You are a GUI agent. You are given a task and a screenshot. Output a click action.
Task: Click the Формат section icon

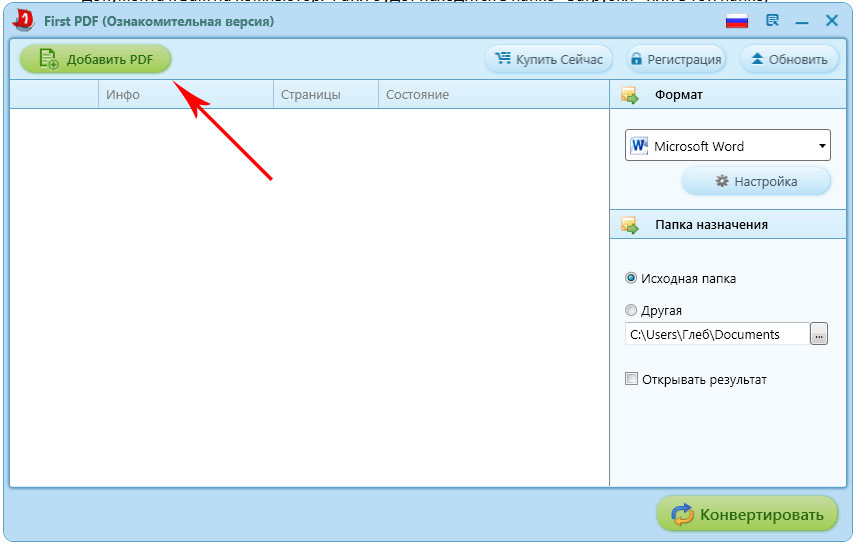pos(629,95)
